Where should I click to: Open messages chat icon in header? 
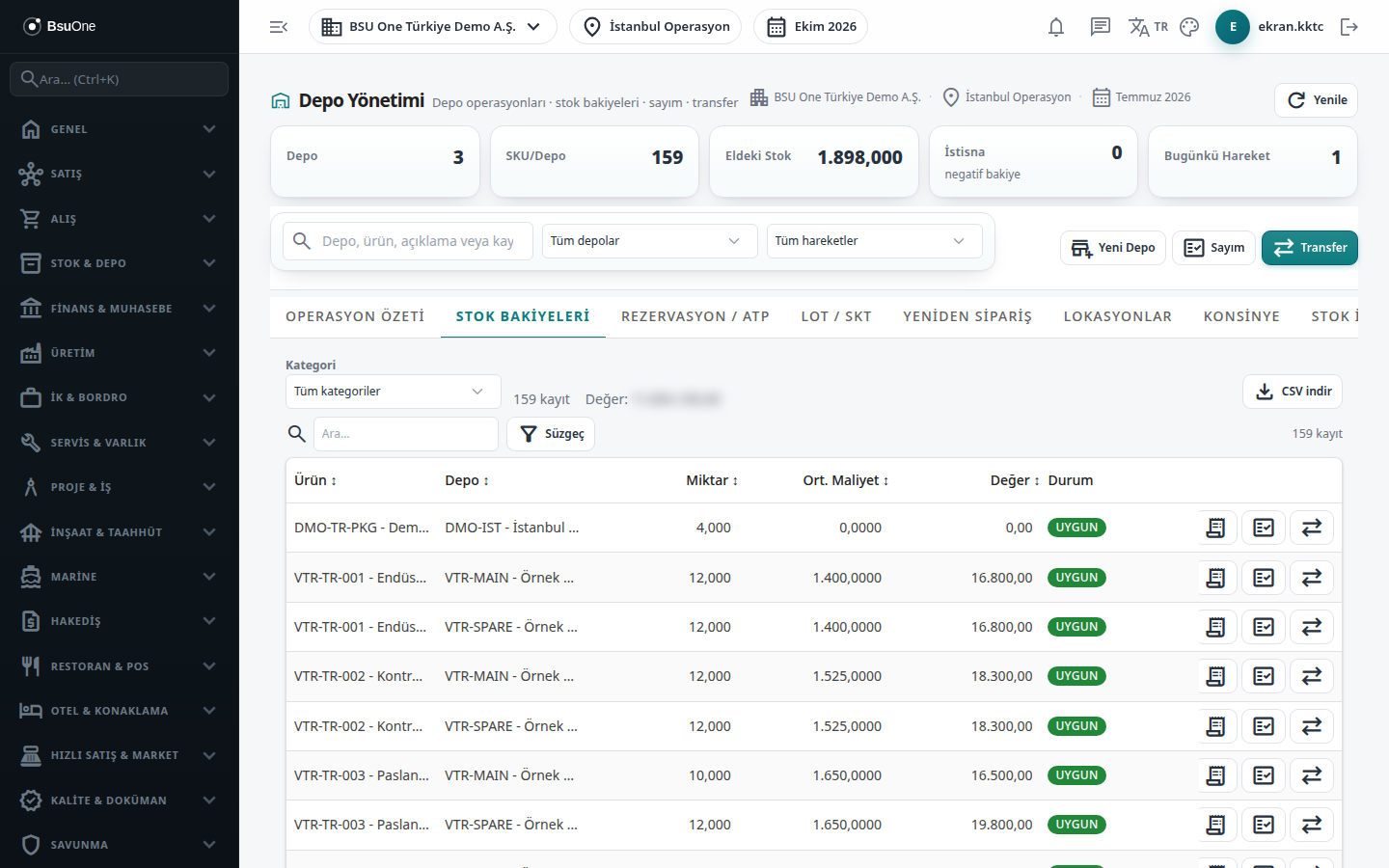[1101, 27]
